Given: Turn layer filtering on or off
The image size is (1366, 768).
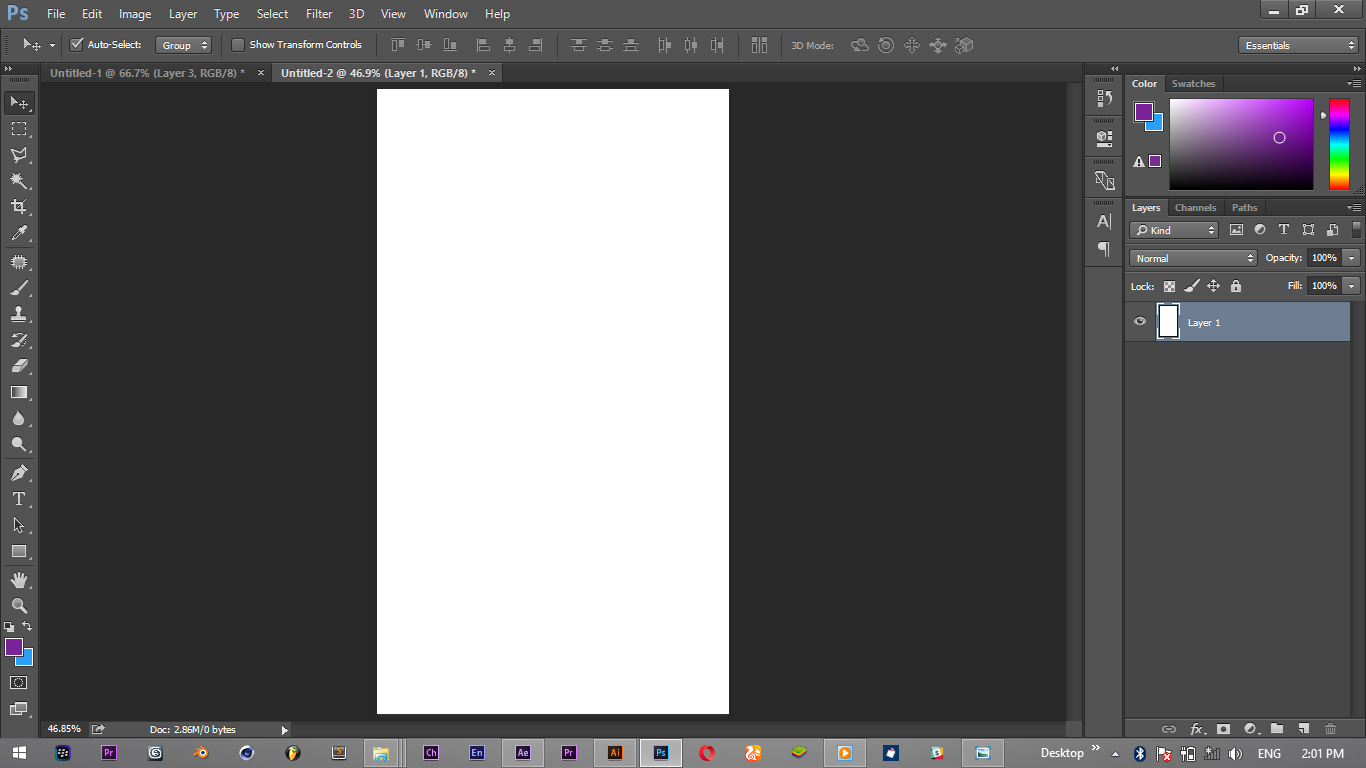Looking at the screenshot, I should (1357, 230).
